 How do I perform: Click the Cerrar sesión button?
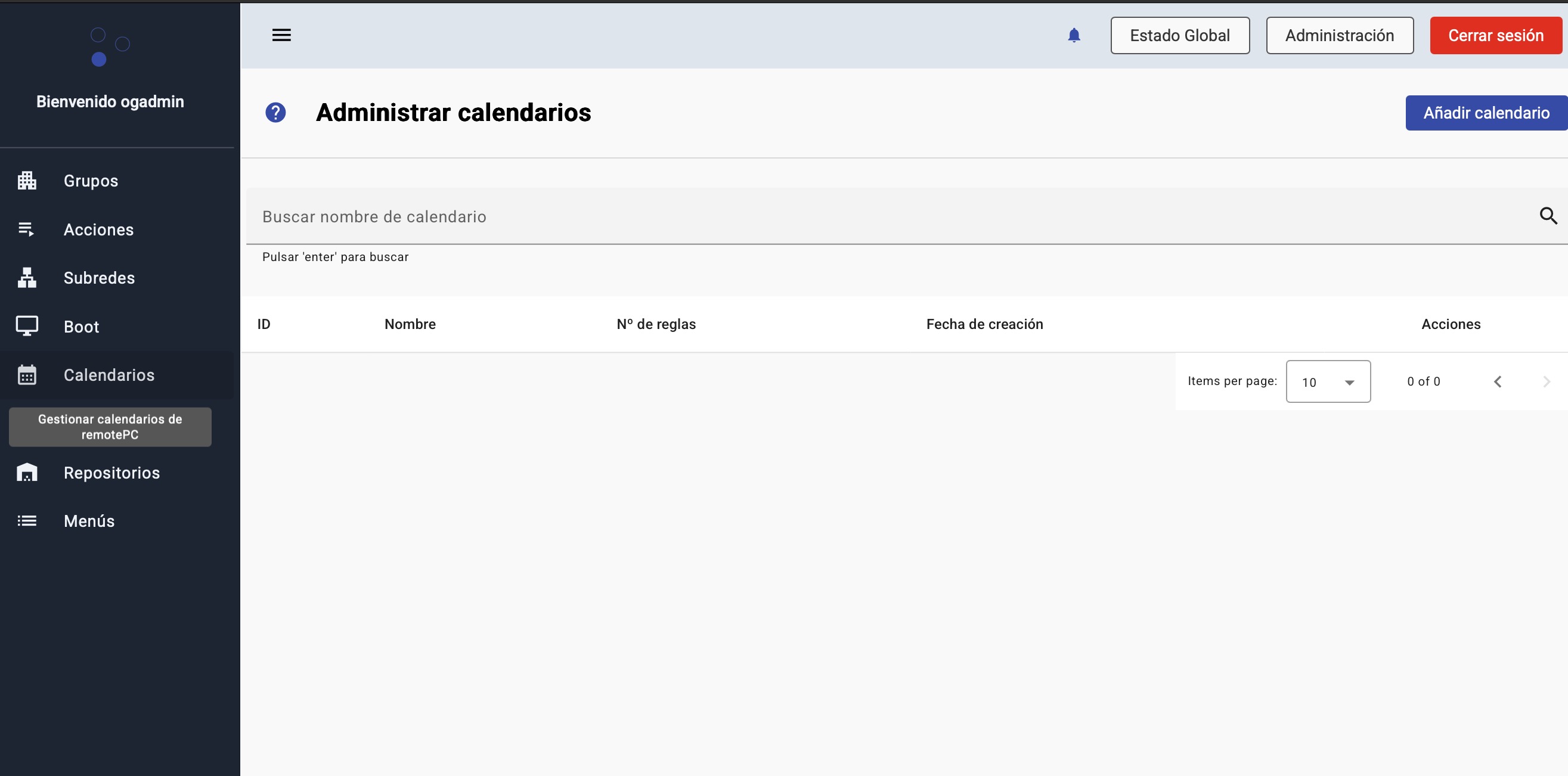(1496, 35)
